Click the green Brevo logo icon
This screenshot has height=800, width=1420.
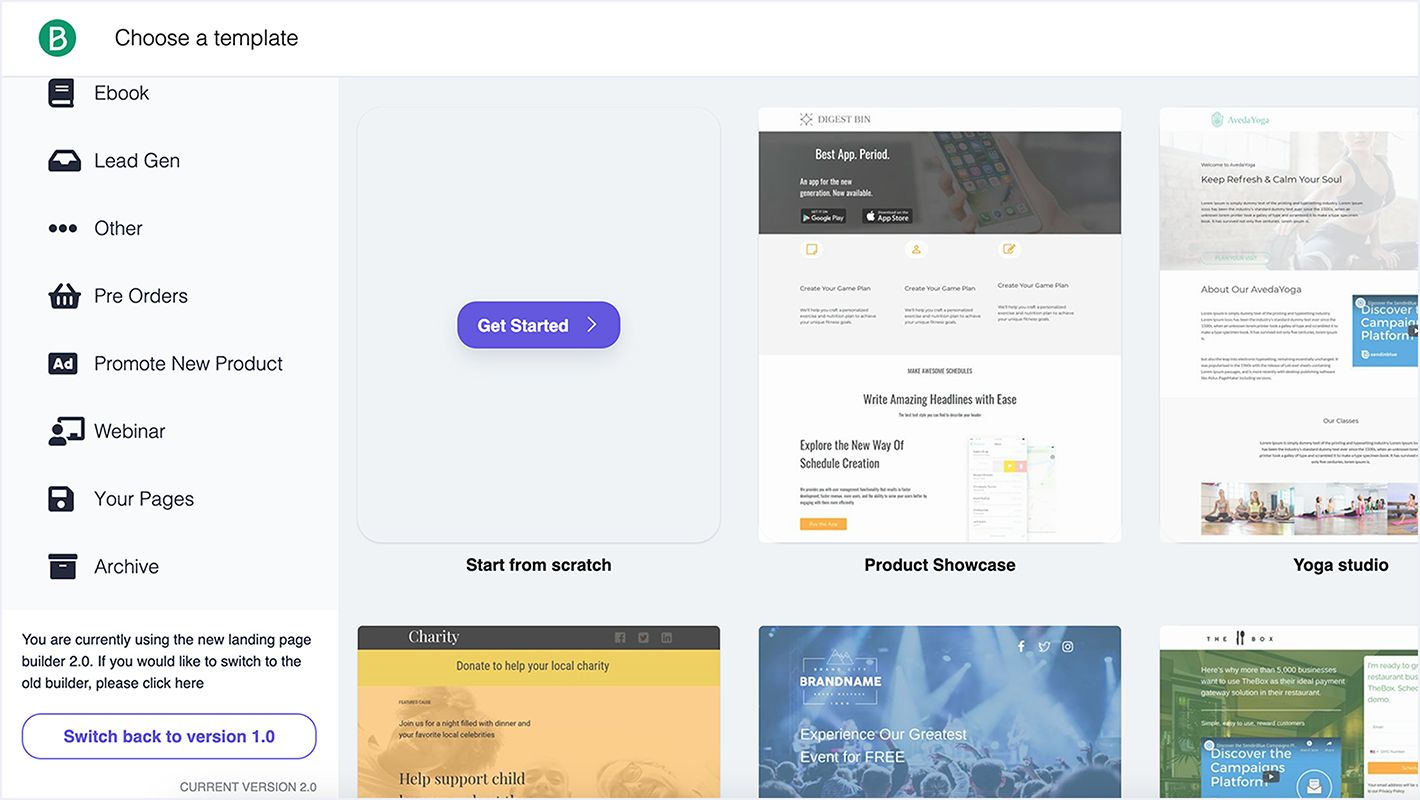[58, 38]
